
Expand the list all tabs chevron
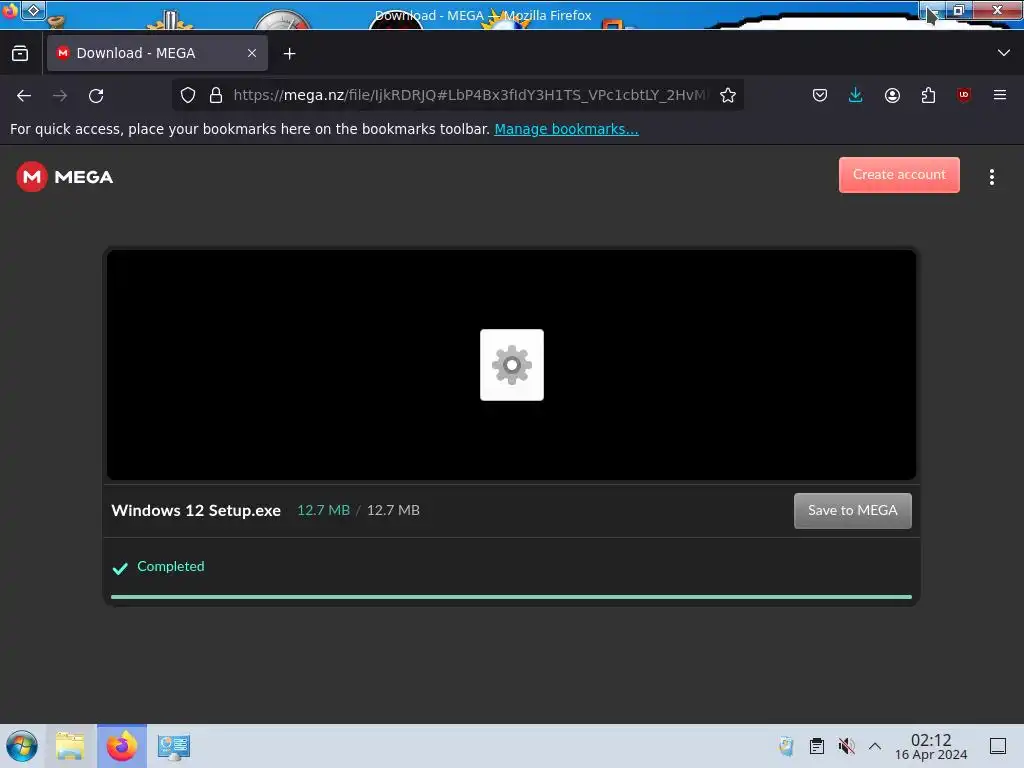(x=1004, y=53)
